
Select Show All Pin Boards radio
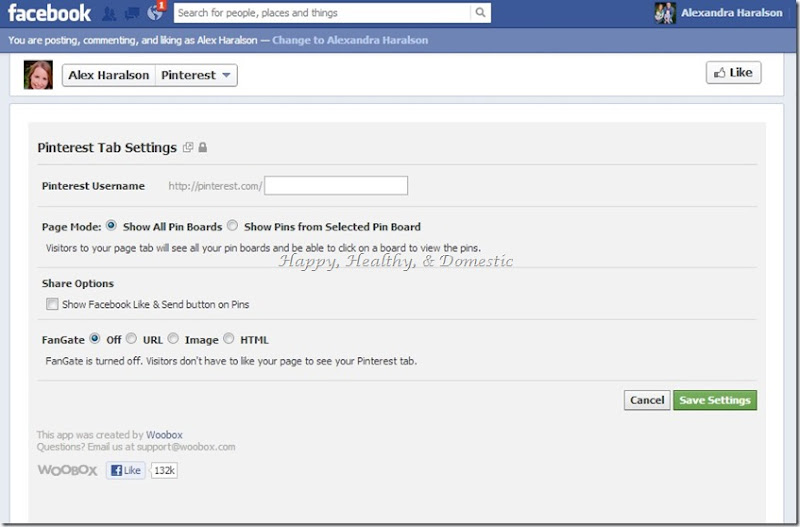[x=111, y=225]
